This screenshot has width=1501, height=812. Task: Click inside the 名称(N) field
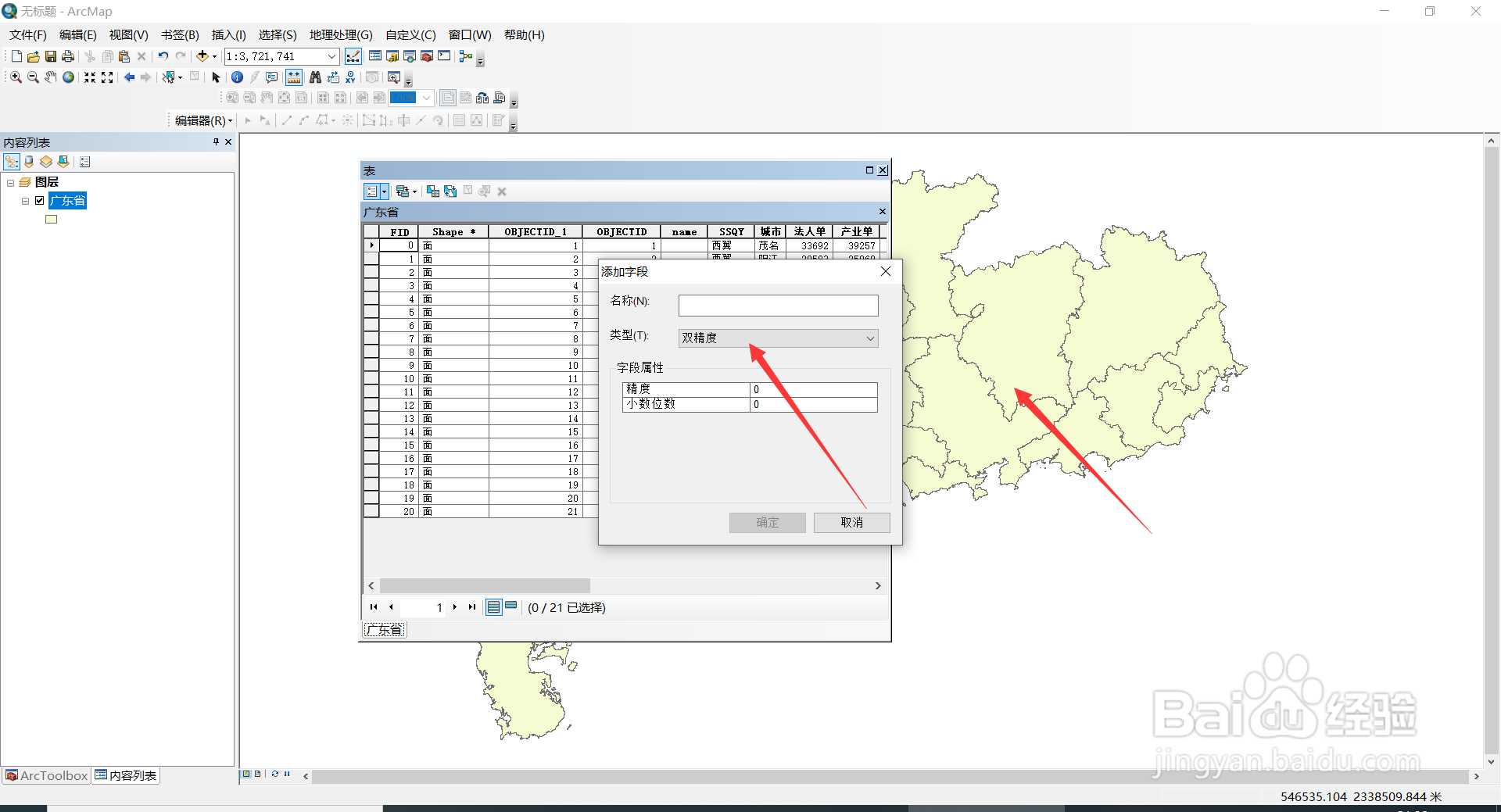(x=777, y=305)
